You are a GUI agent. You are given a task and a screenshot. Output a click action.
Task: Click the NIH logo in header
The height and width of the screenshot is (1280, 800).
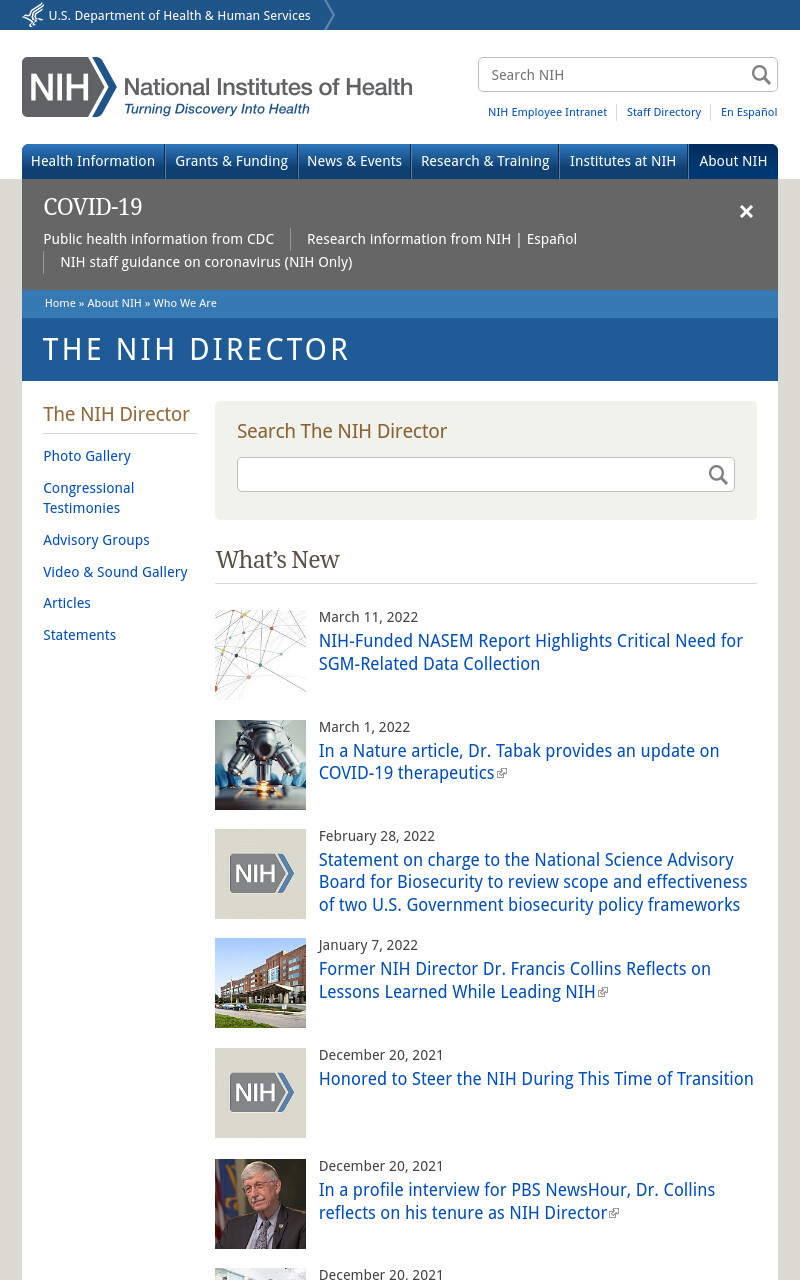click(217, 87)
